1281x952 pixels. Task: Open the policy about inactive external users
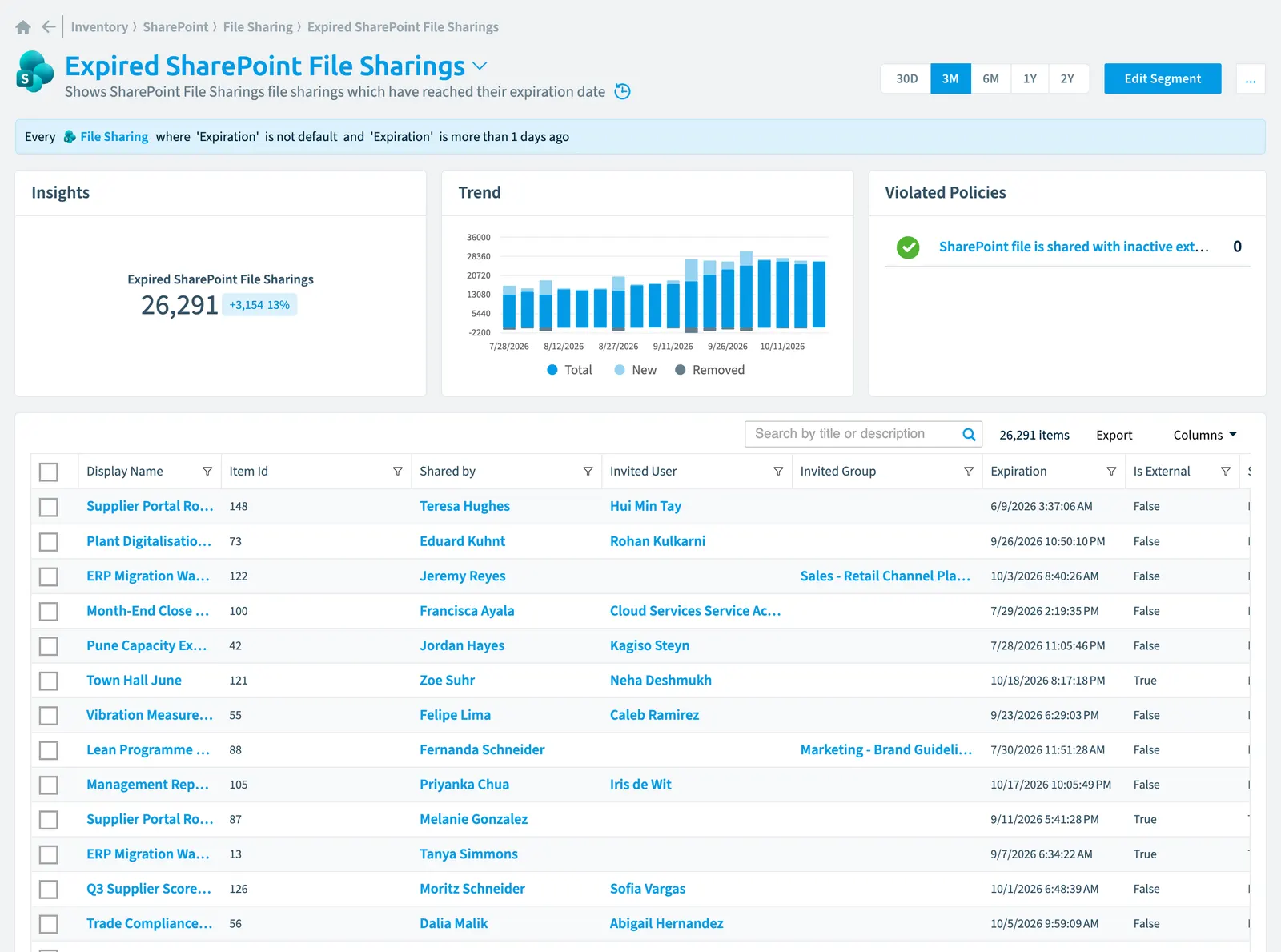(x=1074, y=247)
